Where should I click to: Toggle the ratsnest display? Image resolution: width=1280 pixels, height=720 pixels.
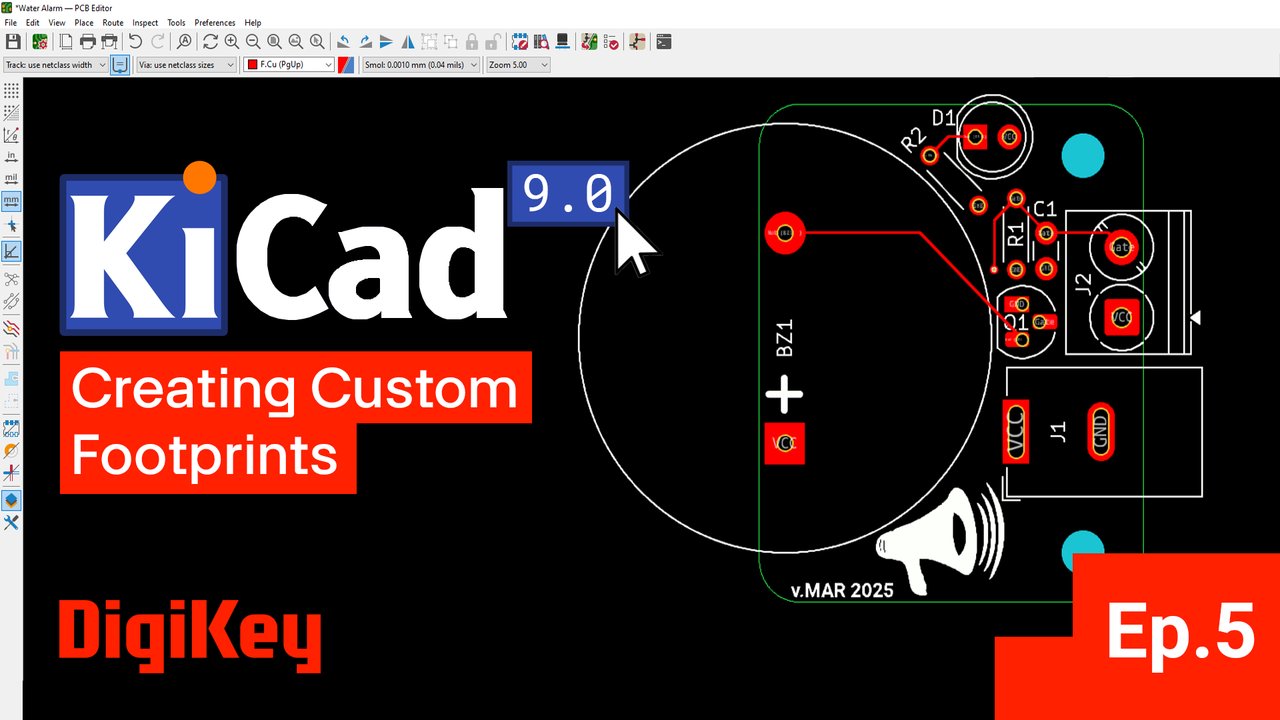click(11, 280)
